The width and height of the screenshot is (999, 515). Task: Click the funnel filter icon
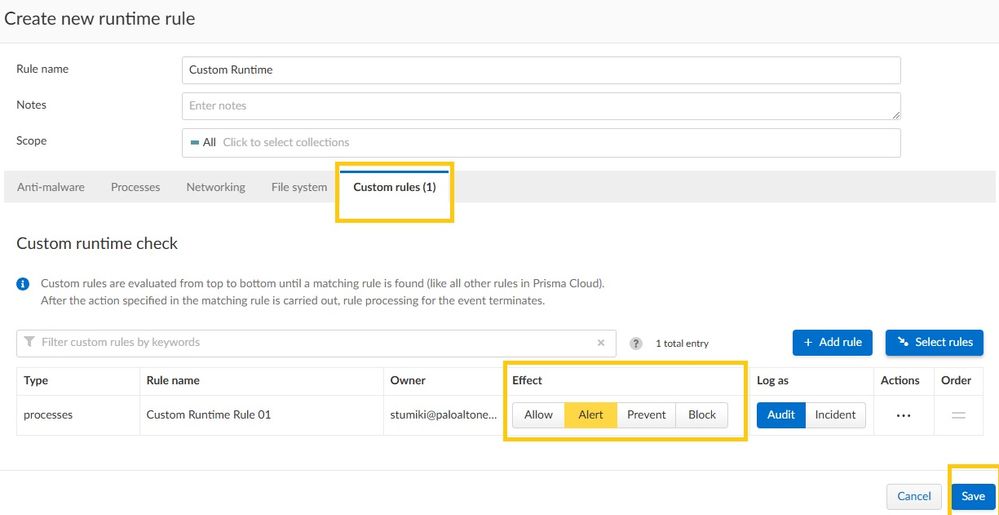pyautogui.click(x=29, y=343)
